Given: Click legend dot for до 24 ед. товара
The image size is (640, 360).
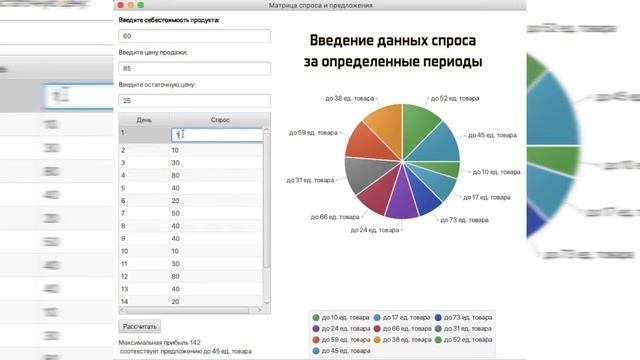Looking at the screenshot, I should click(x=316, y=329).
